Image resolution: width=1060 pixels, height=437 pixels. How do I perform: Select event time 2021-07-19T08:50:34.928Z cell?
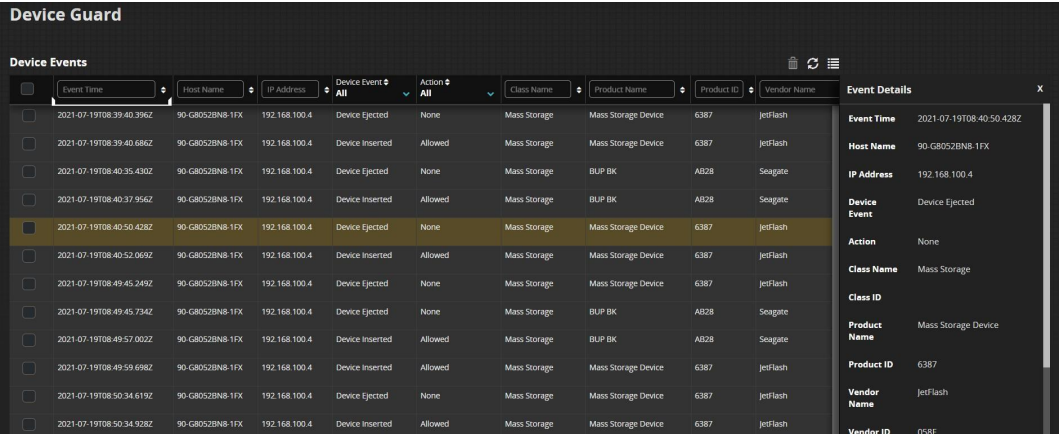click(105, 424)
